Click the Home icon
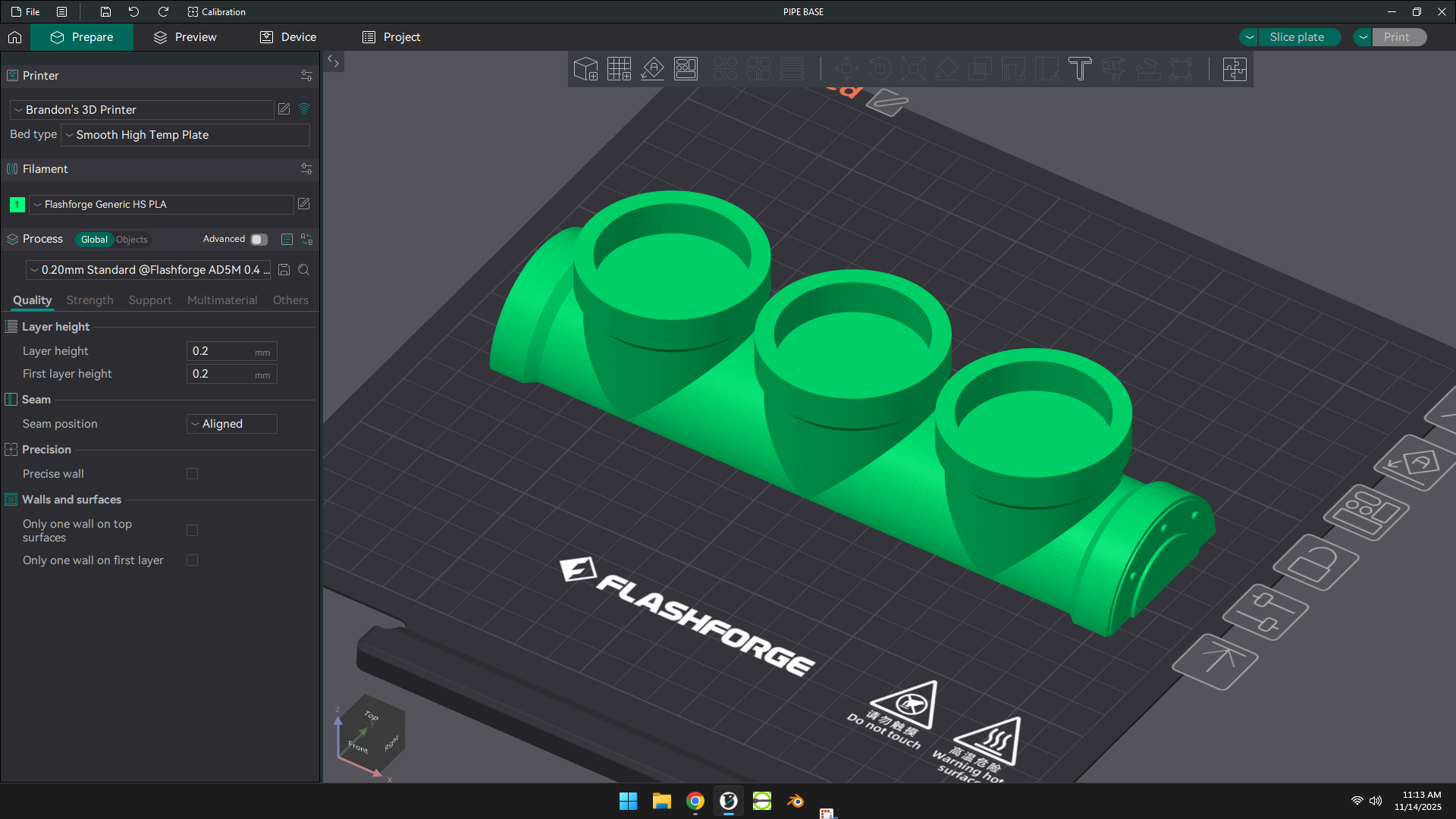 [x=14, y=37]
